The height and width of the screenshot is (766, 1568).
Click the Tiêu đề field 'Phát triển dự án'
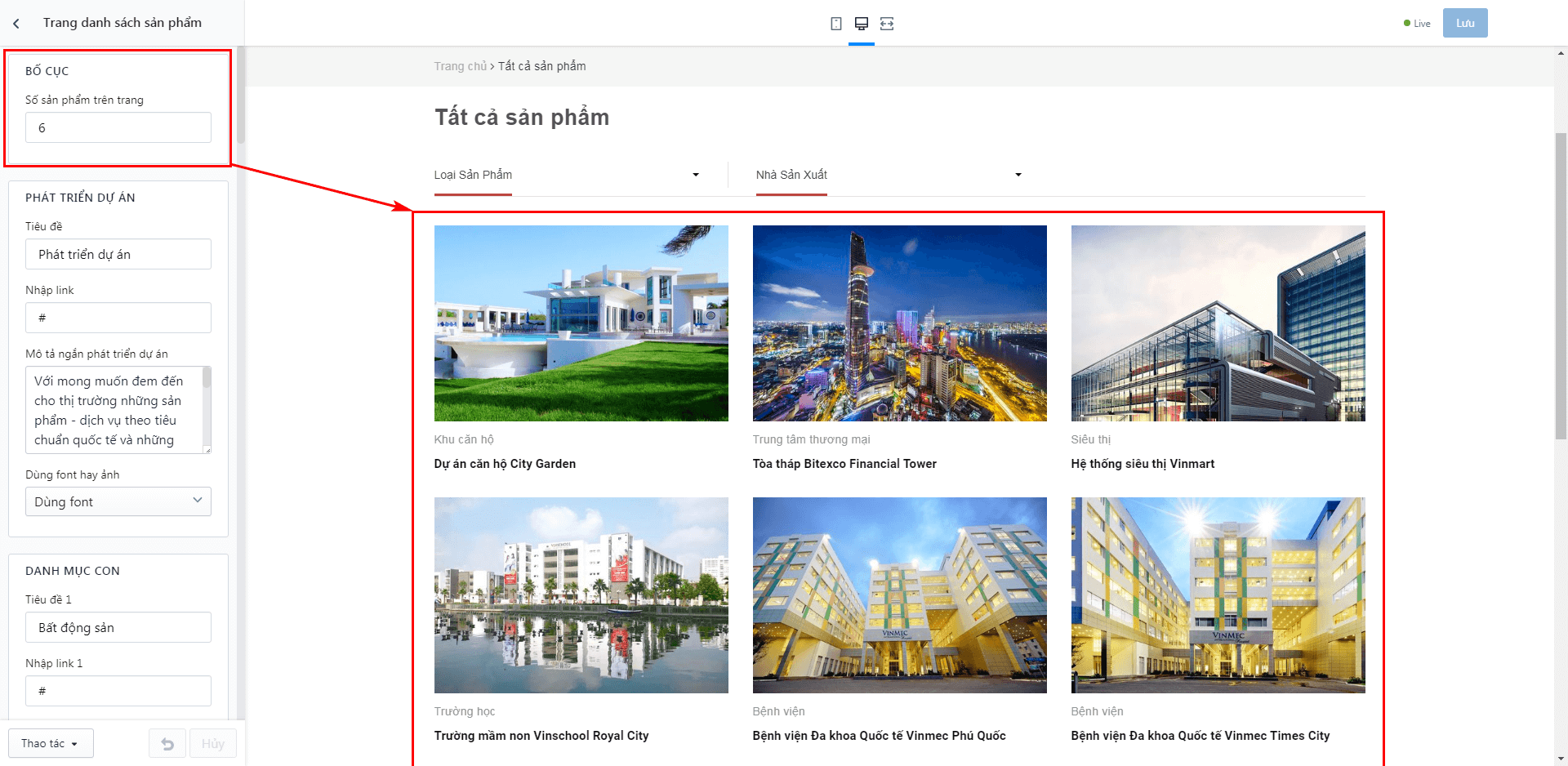[x=118, y=254]
